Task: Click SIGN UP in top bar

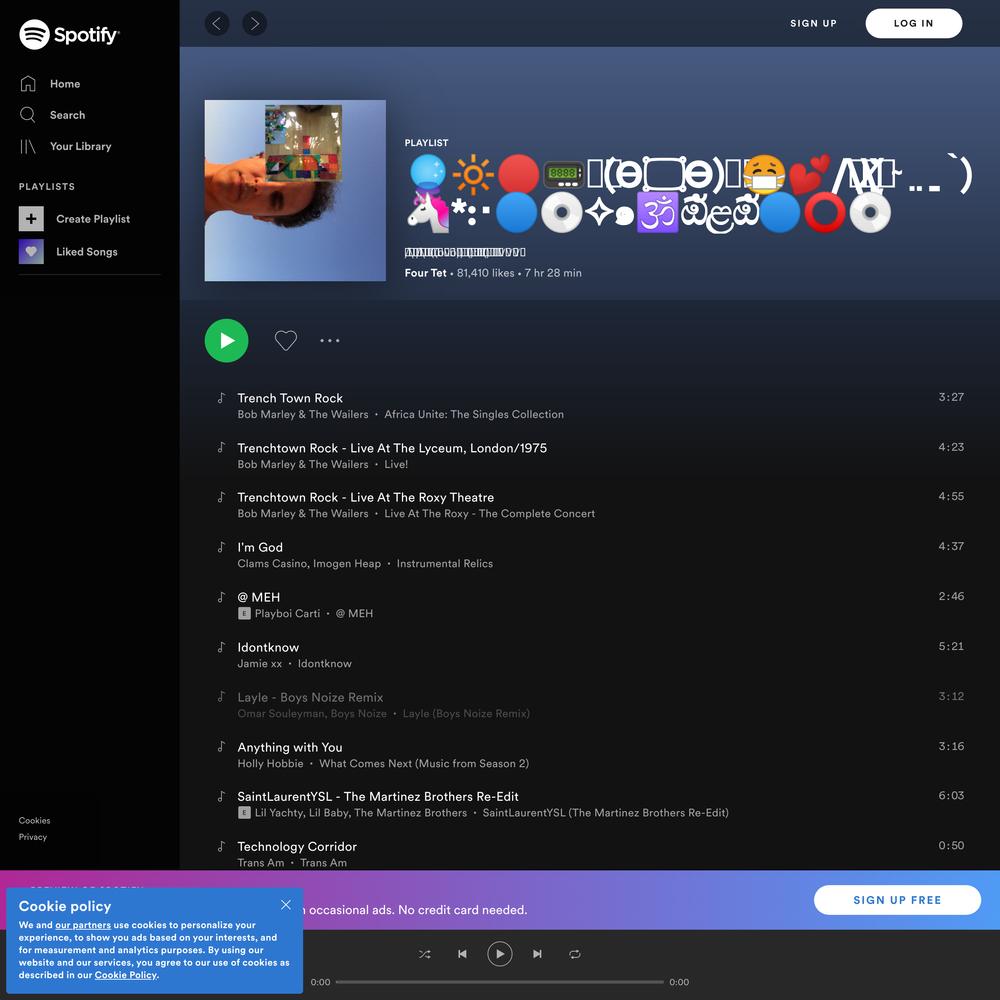Action: point(813,24)
